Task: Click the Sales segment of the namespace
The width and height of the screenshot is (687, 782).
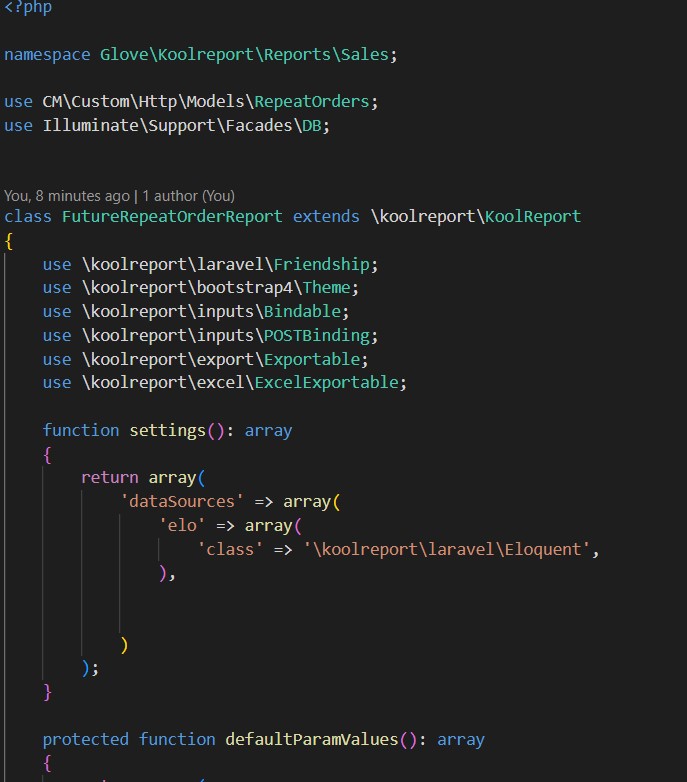Action: (x=364, y=55)
